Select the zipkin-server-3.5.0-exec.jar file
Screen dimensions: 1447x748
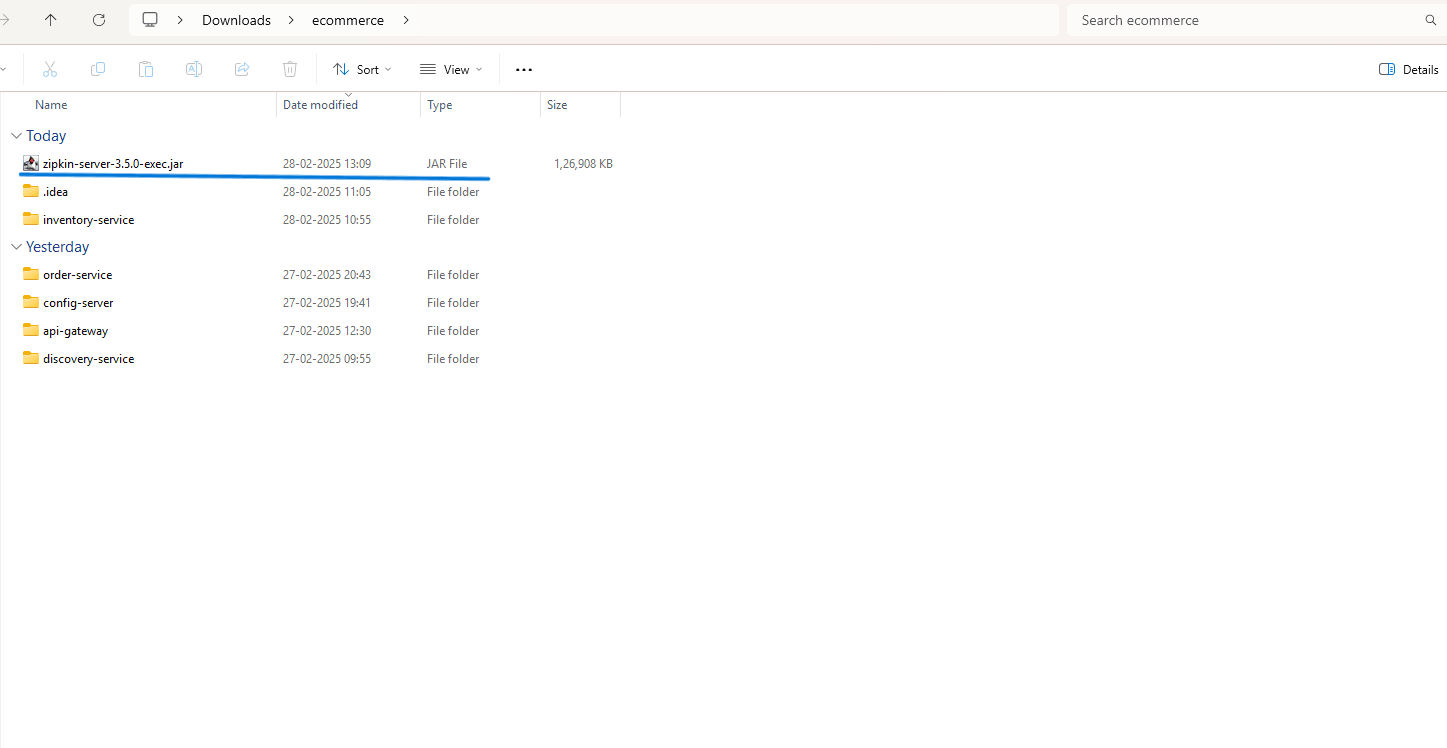pos(112,164)
